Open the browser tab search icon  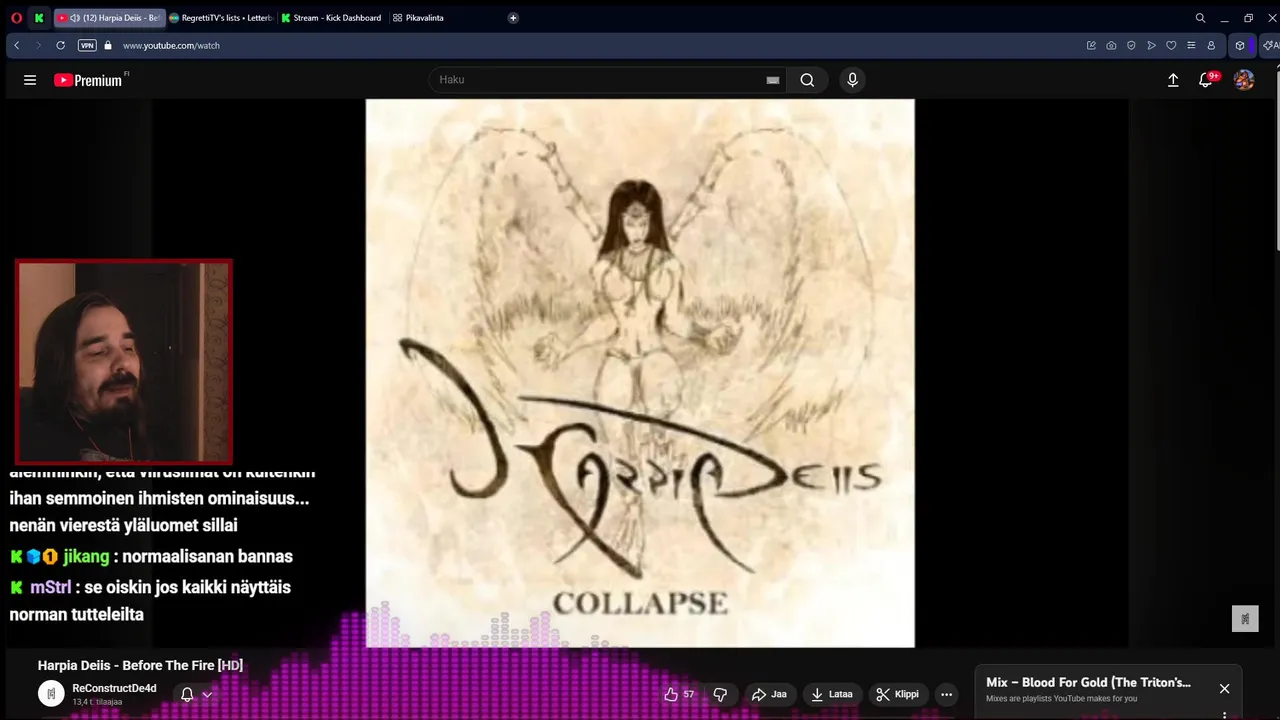1200,18
